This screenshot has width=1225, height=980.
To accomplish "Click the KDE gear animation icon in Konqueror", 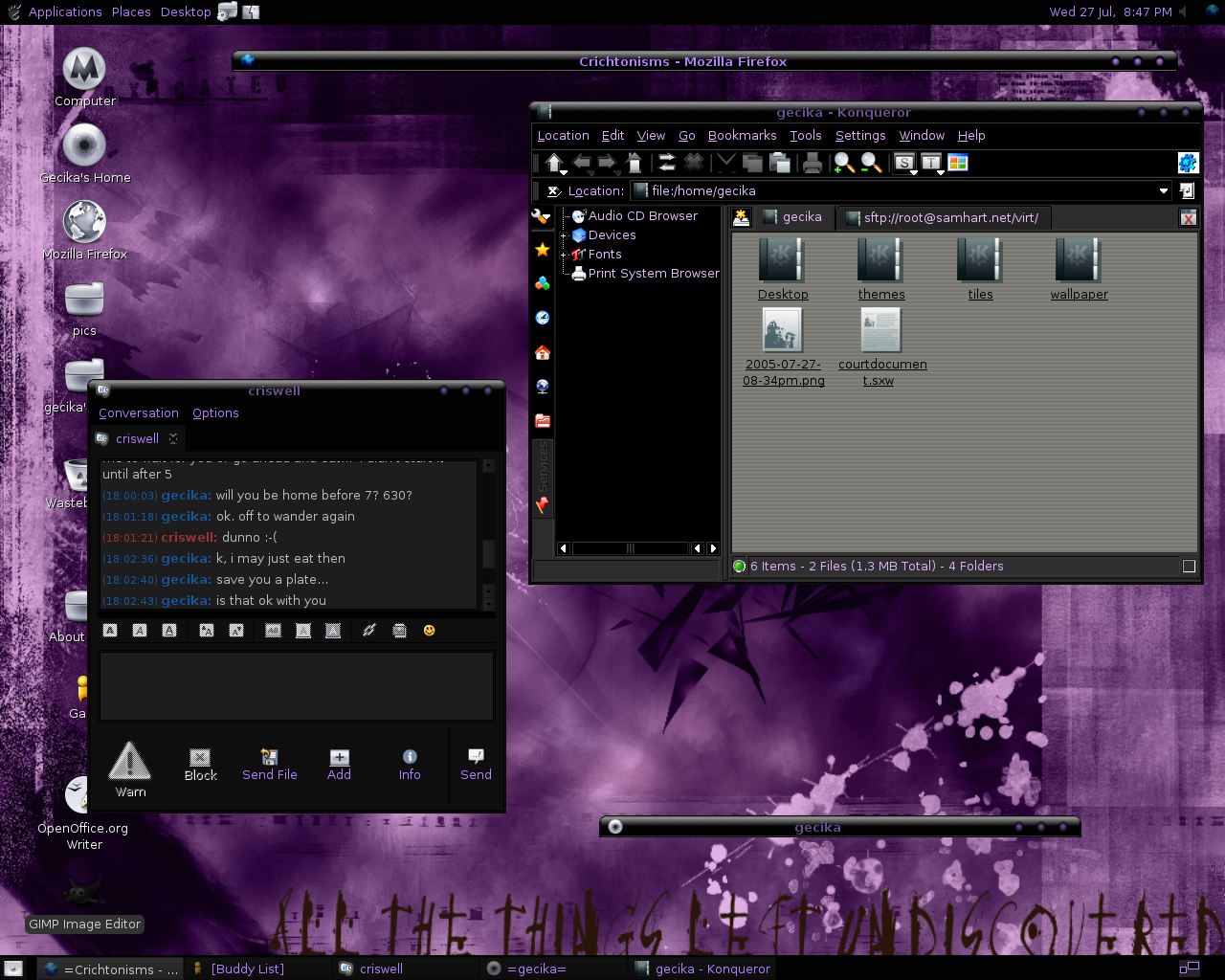I will point(1188,163).
